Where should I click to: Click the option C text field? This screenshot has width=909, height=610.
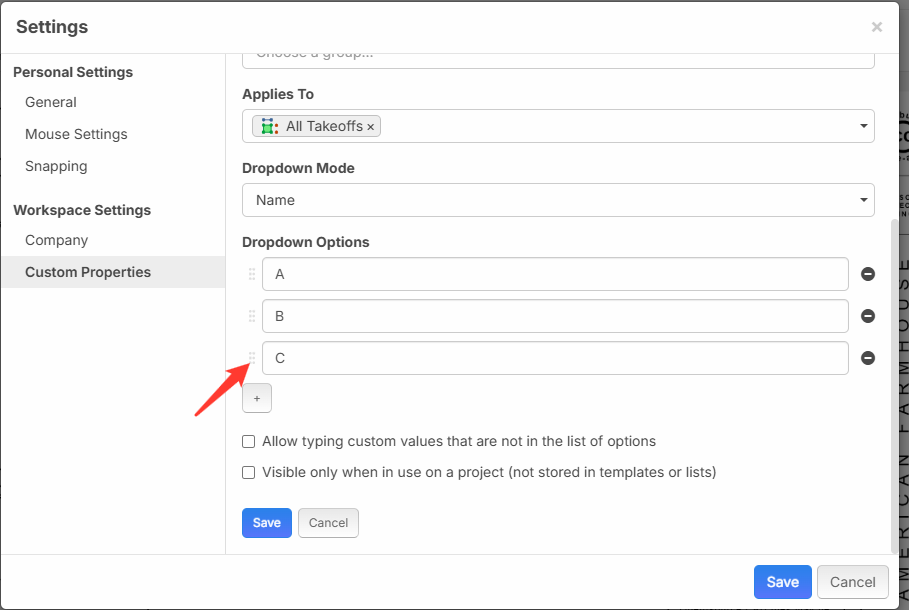555,358
